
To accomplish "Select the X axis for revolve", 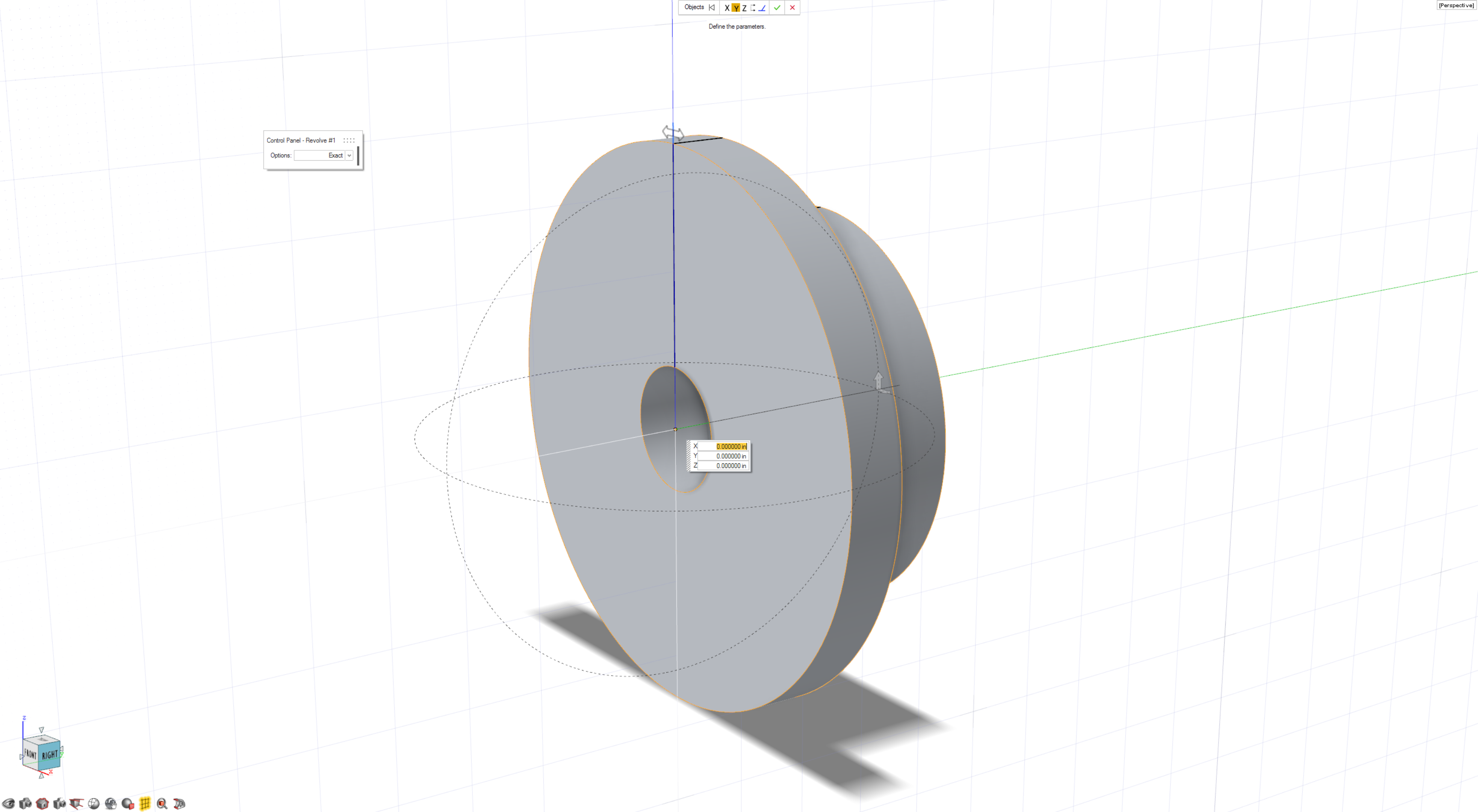I will tap(727, 7).
